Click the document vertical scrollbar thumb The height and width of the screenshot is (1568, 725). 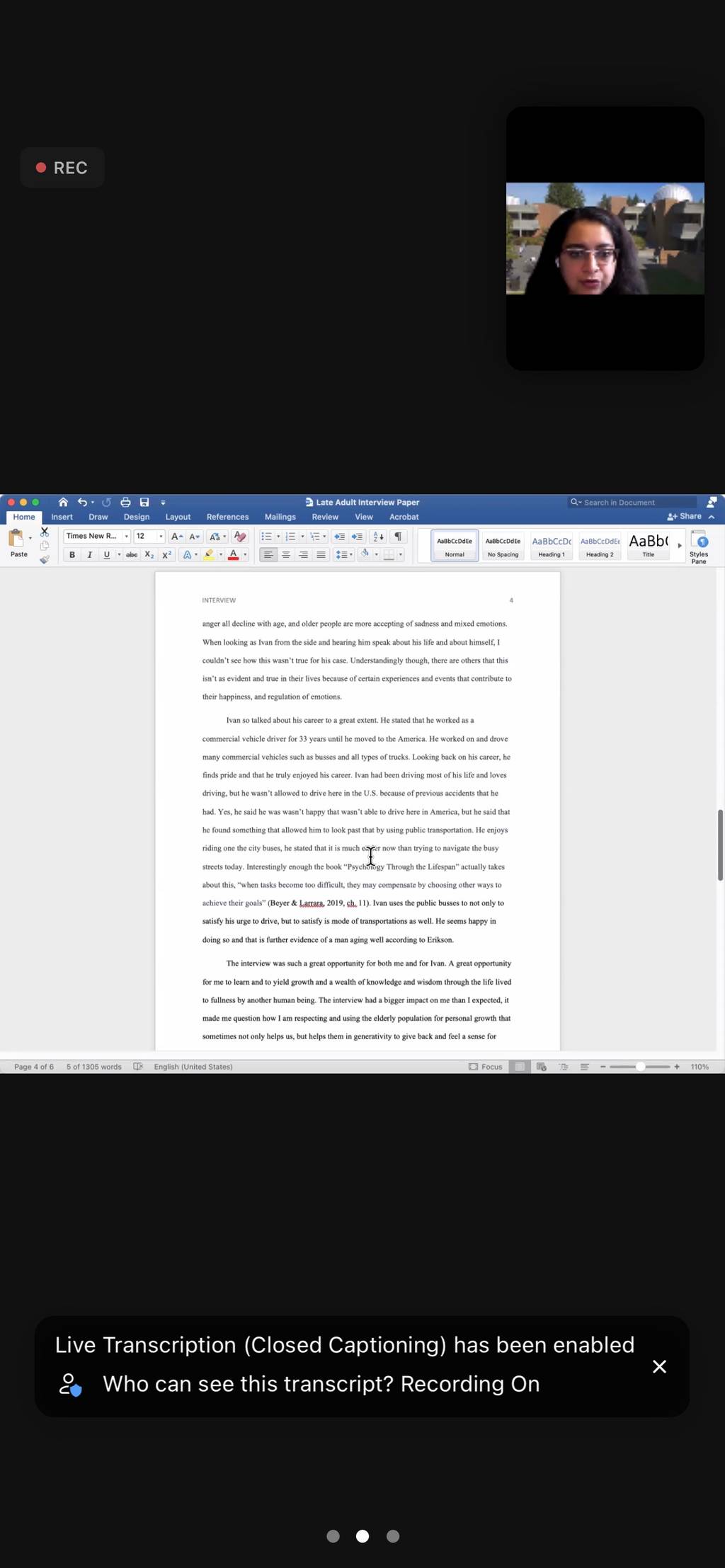[721, 845]
